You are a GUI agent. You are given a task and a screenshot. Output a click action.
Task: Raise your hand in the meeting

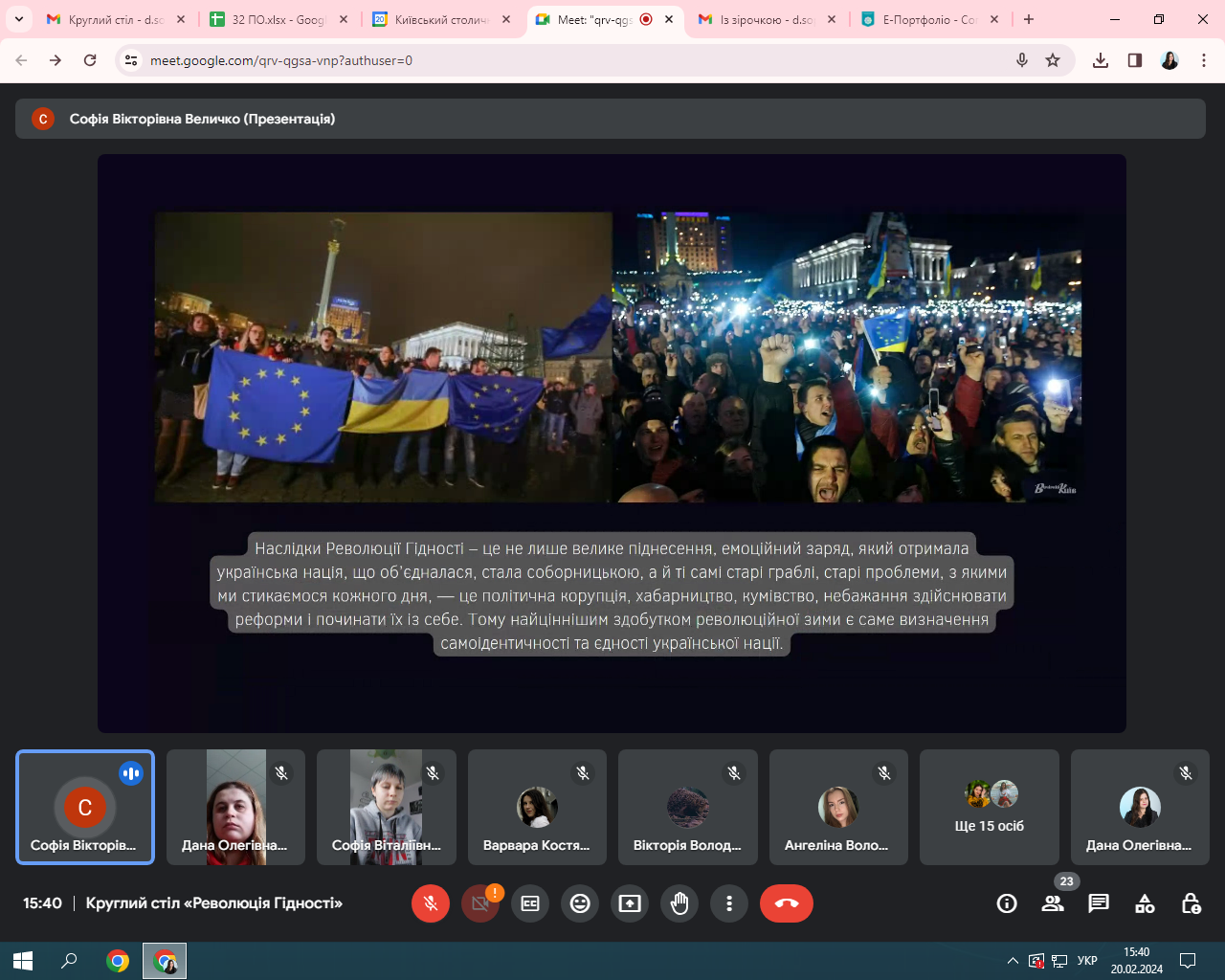pyautogui.click(x=679, y=903)
